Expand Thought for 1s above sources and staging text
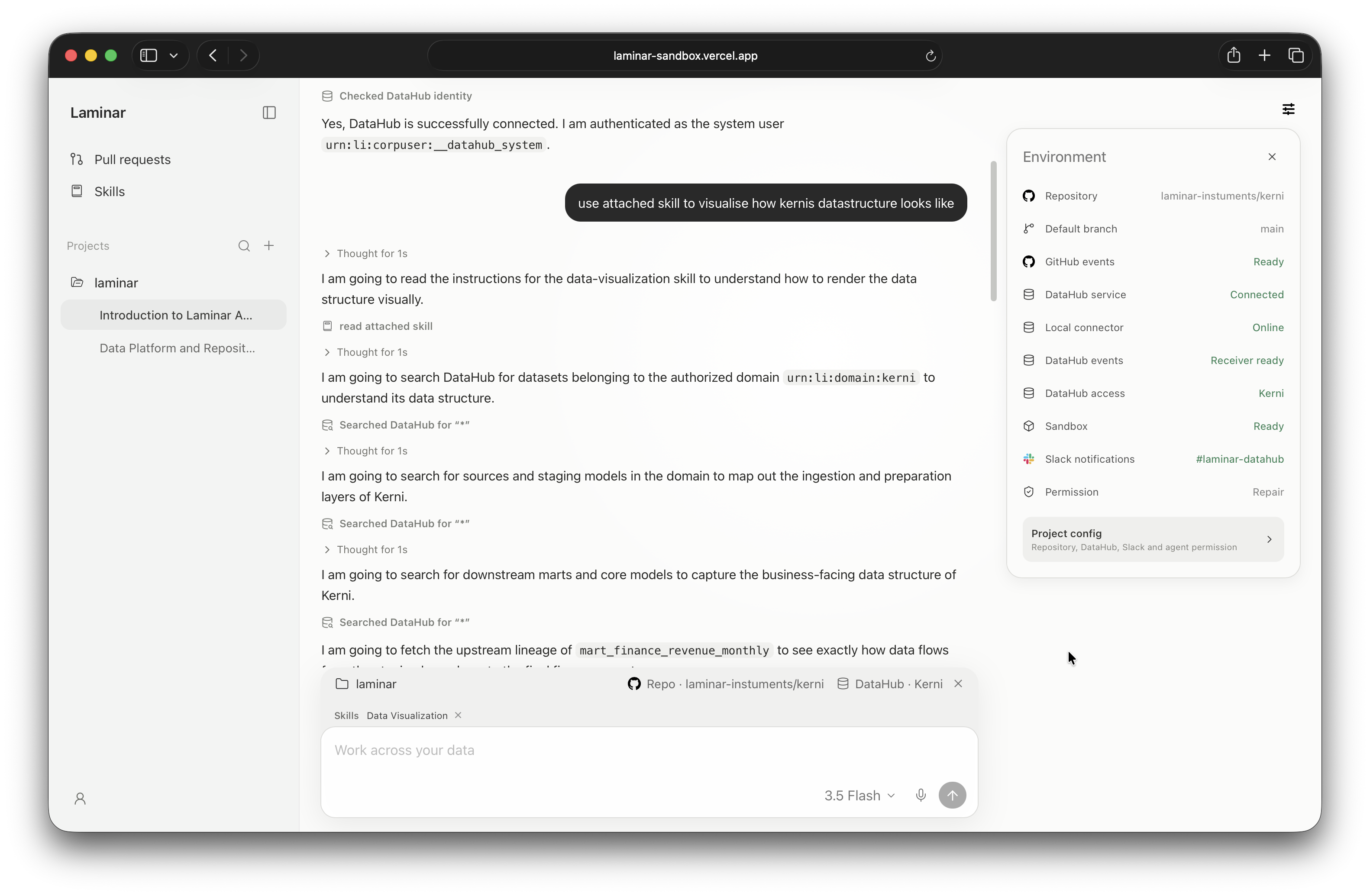This screenshot has width=1370, height=896. 365,451
